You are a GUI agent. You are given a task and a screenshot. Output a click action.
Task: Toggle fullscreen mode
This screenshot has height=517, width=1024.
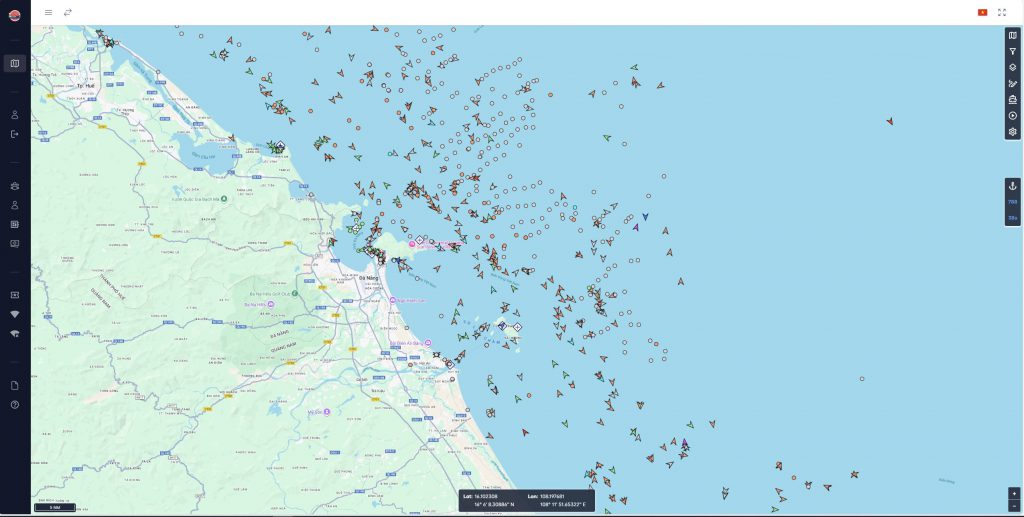pyautogui.click(x=1002, y=12)
